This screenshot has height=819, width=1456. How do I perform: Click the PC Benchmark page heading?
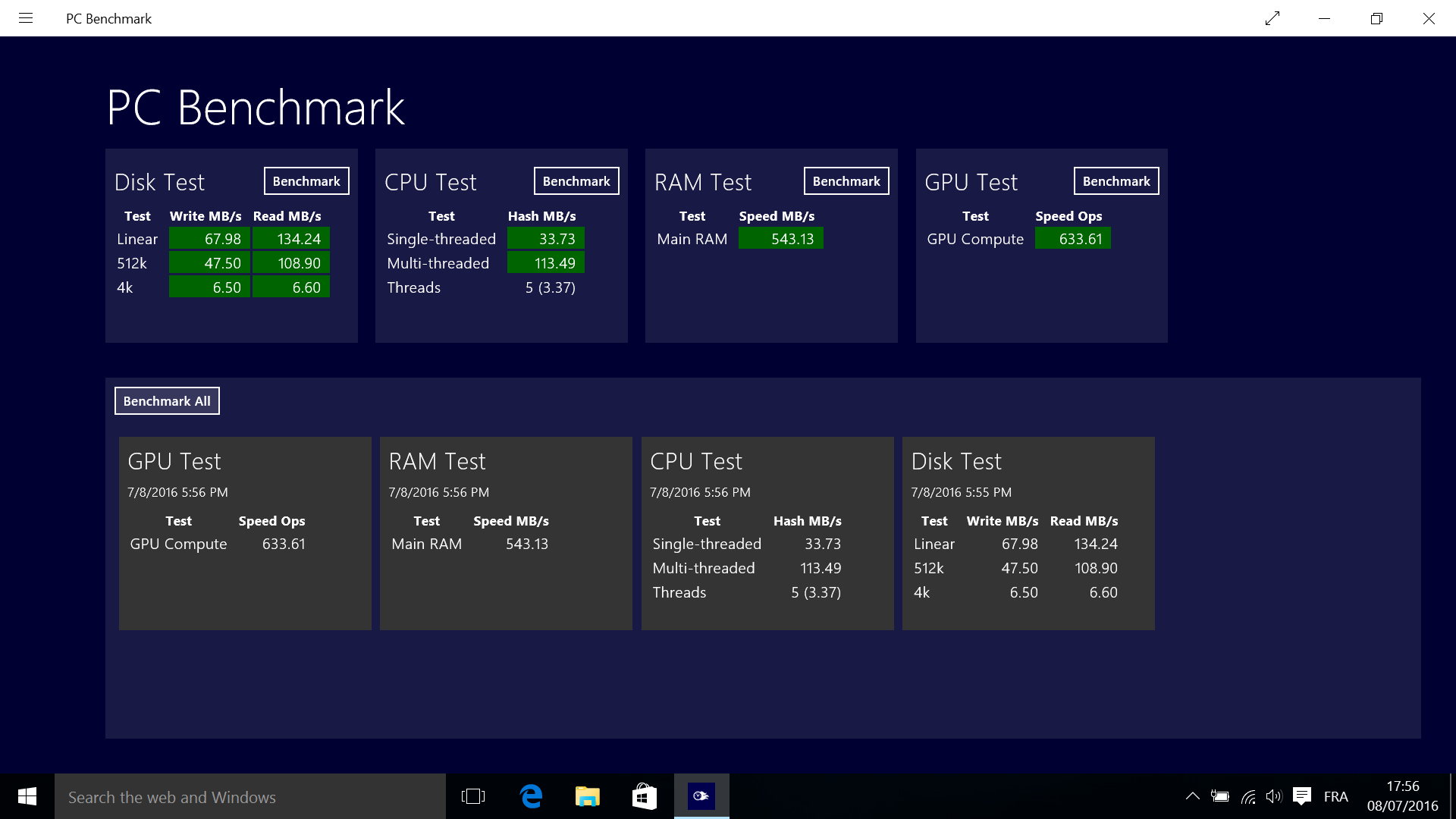(x=256, y=108)
